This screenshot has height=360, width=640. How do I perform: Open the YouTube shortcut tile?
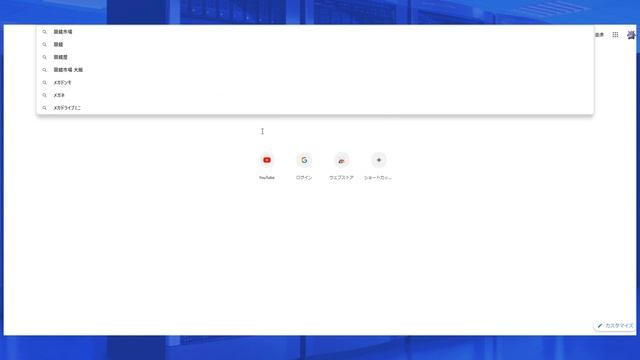click(x=267, y=166)
